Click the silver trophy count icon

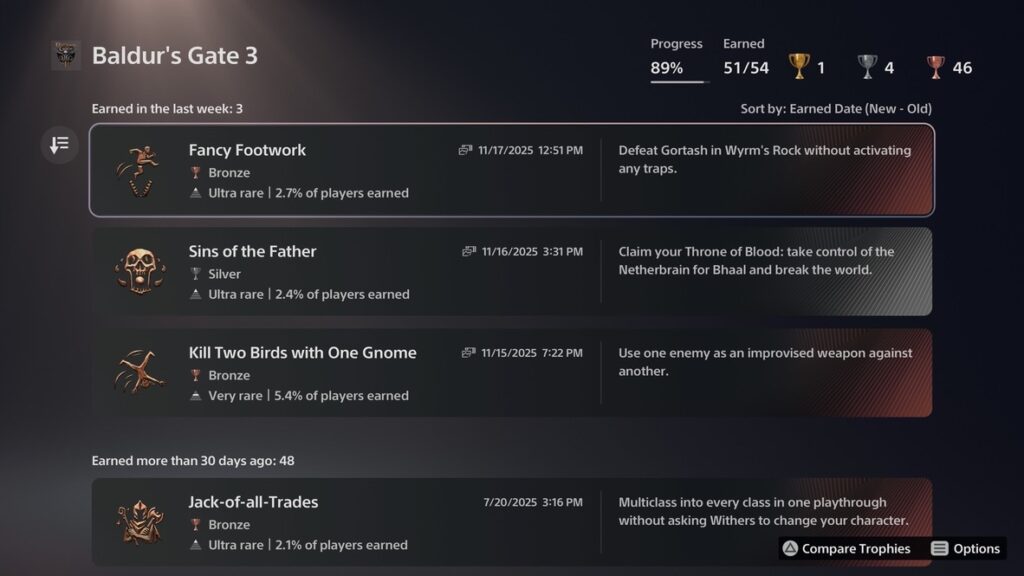coord(867,67)
